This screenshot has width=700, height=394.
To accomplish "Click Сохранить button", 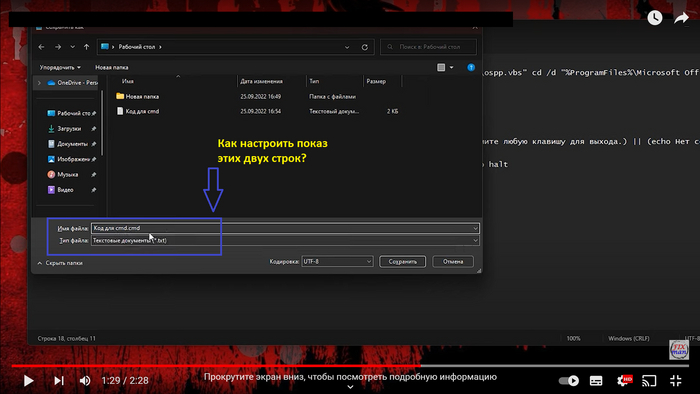I will click(402, 261).
